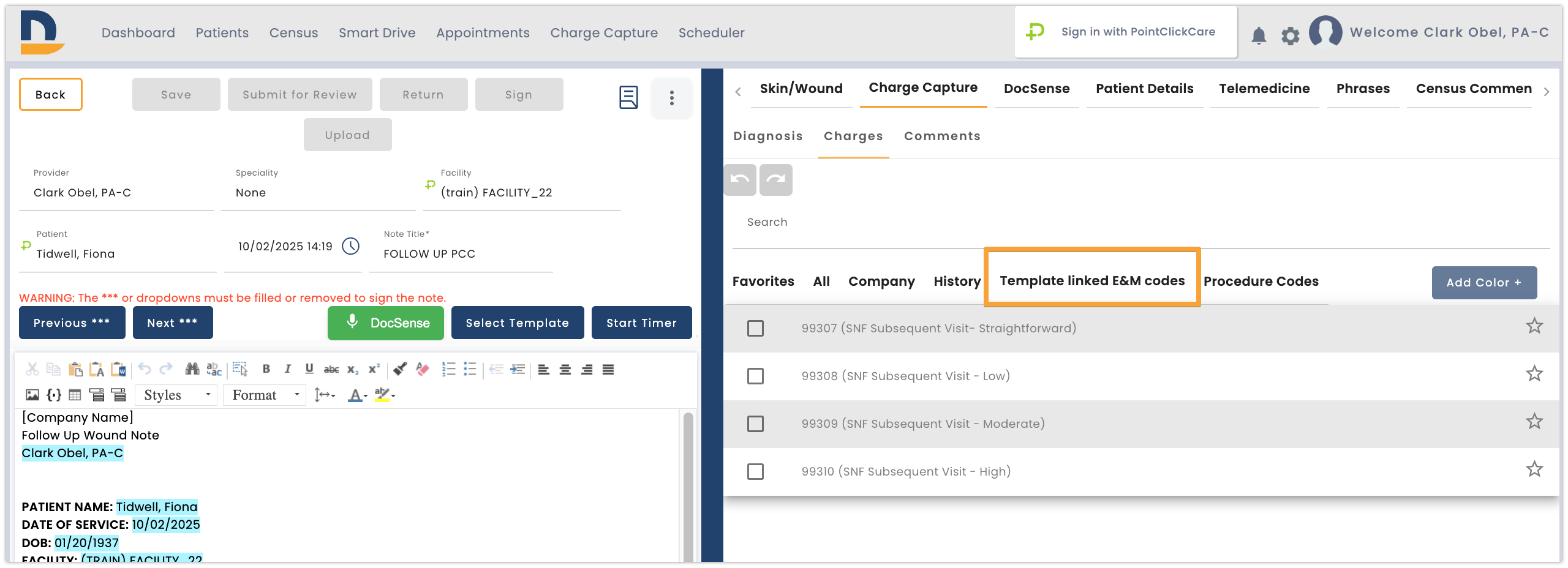This screenshot has height=568, width=1568.
Task: Insert a numbered list
Action: (x=449, y=369)
